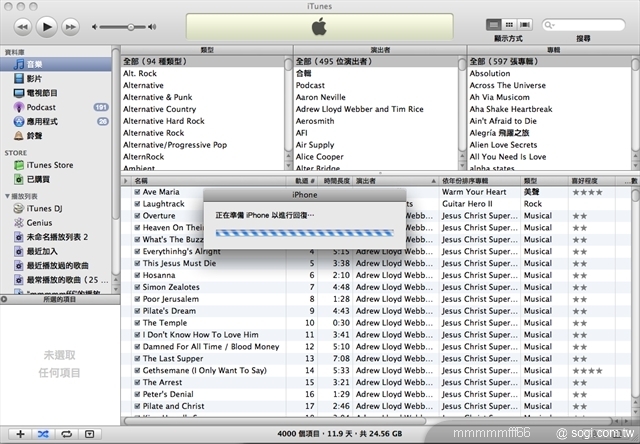Open the Genius playlist
This screenshot has height=444, width=640.
tap(56, 222)
